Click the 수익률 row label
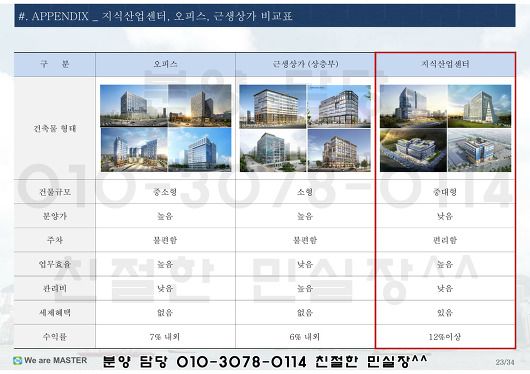530x374 pixels. coord(55,336)
